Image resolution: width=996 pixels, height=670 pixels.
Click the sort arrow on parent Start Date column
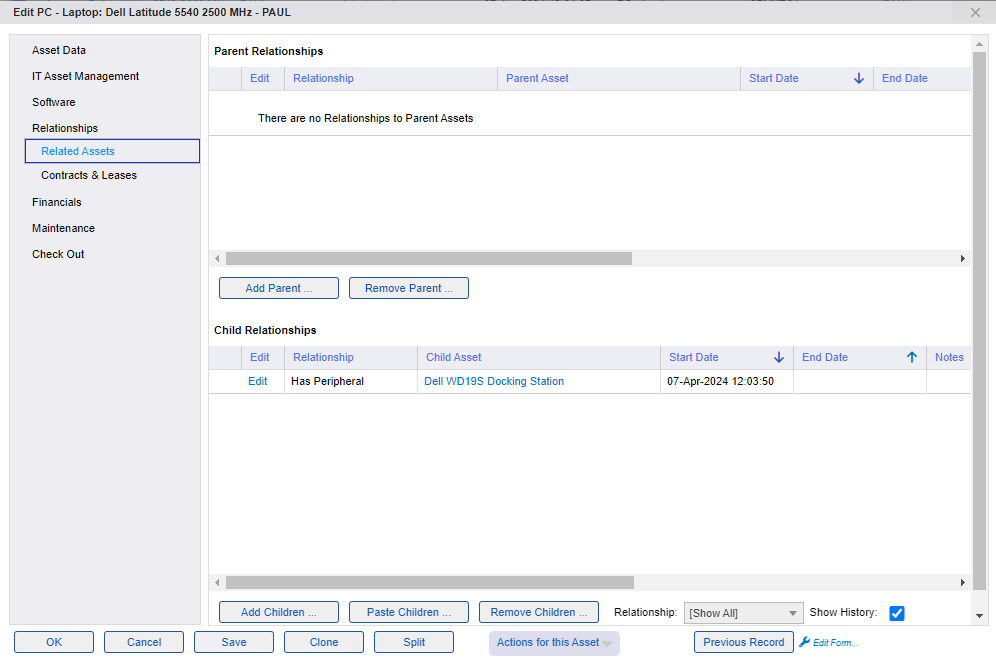click(x=858, y=78)
